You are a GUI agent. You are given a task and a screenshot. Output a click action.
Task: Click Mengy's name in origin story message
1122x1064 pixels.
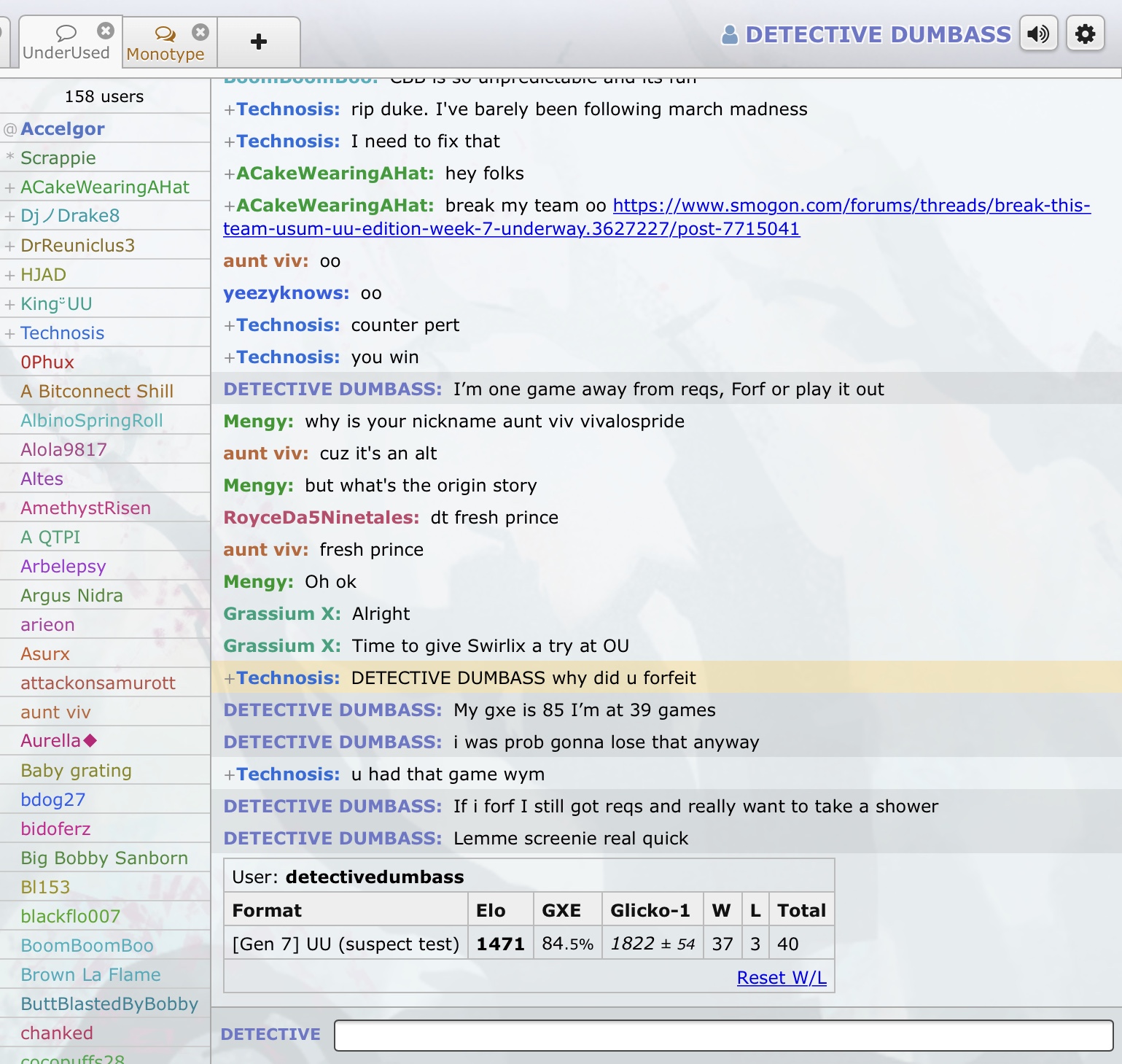pyautogui.click(x=257, y=486)
